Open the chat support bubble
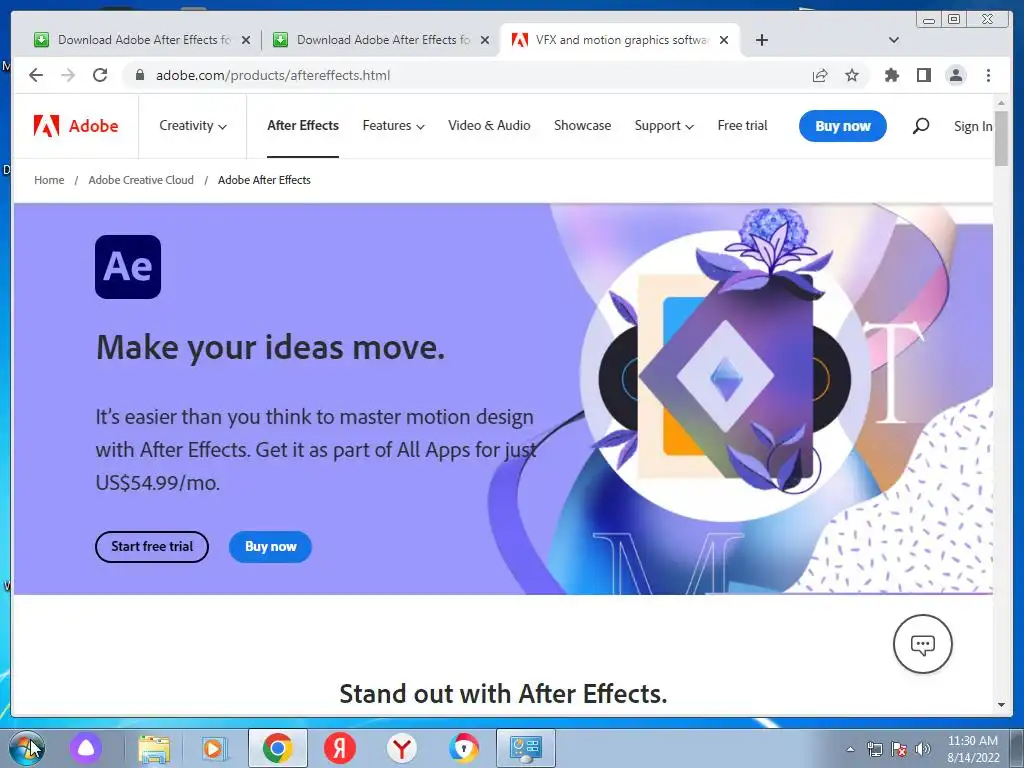The image size is (1024, 768). (x=922, y=644)
